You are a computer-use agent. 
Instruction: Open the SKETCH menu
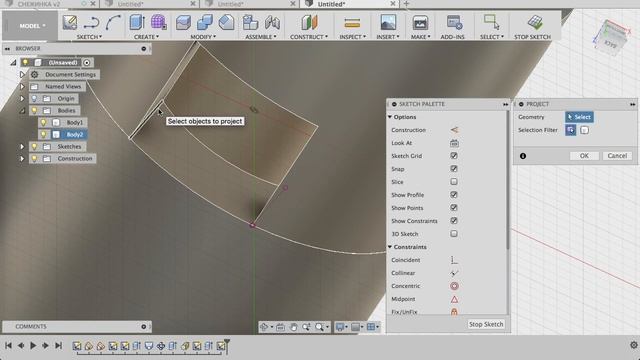89,37
